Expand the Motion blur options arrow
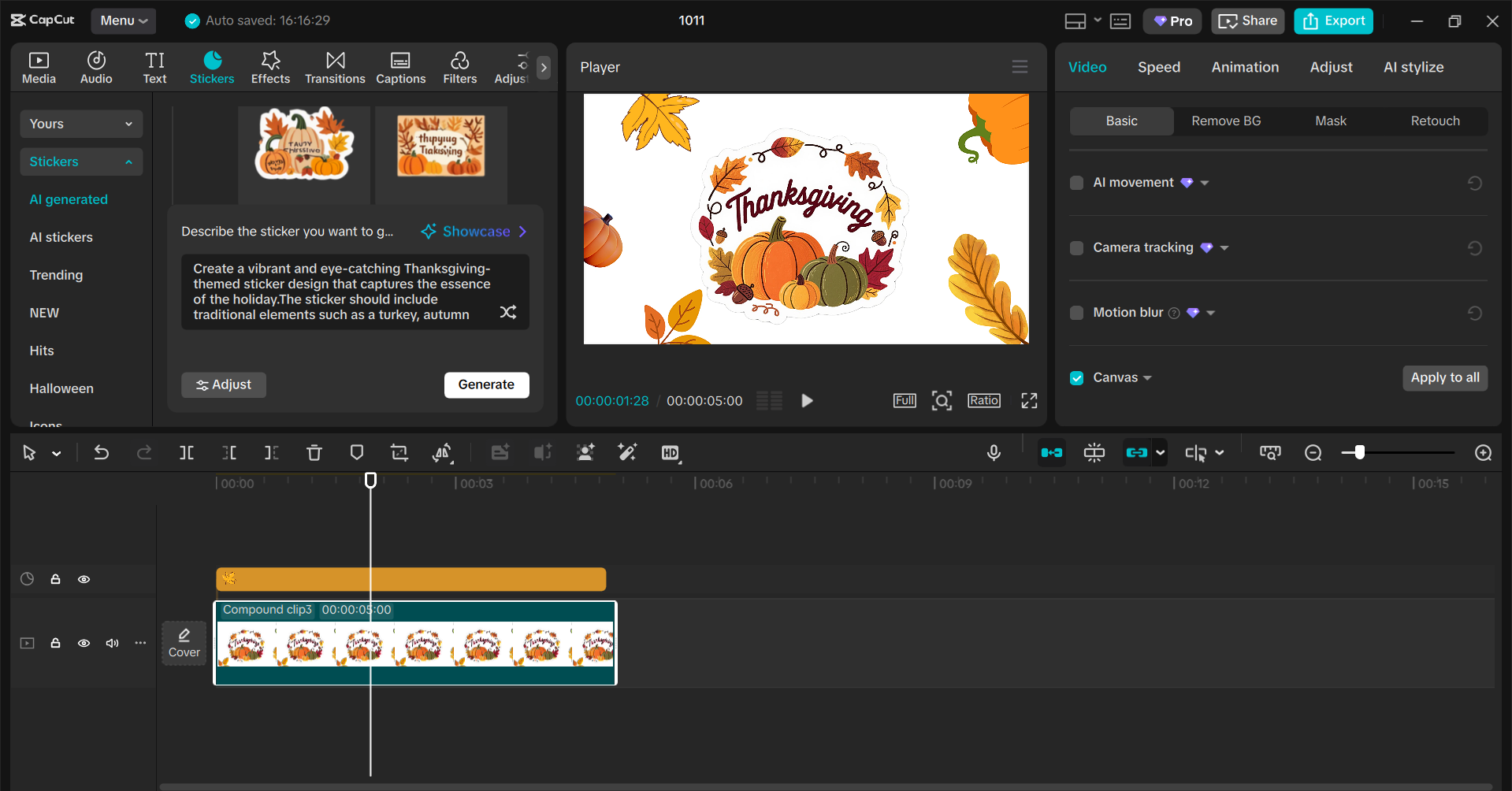Viewport: 1512px width, 791px height. point(1212,313)
